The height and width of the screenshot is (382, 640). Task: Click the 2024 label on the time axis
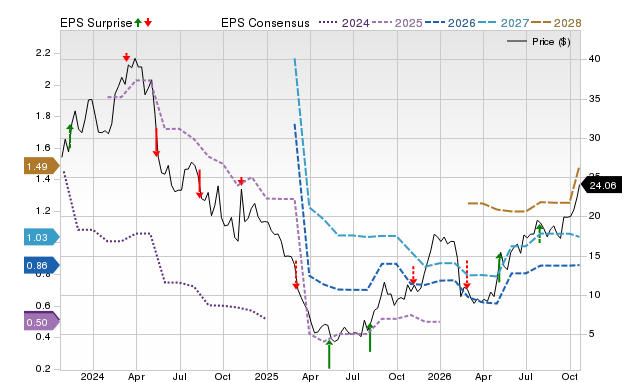(x=92, y=376)
